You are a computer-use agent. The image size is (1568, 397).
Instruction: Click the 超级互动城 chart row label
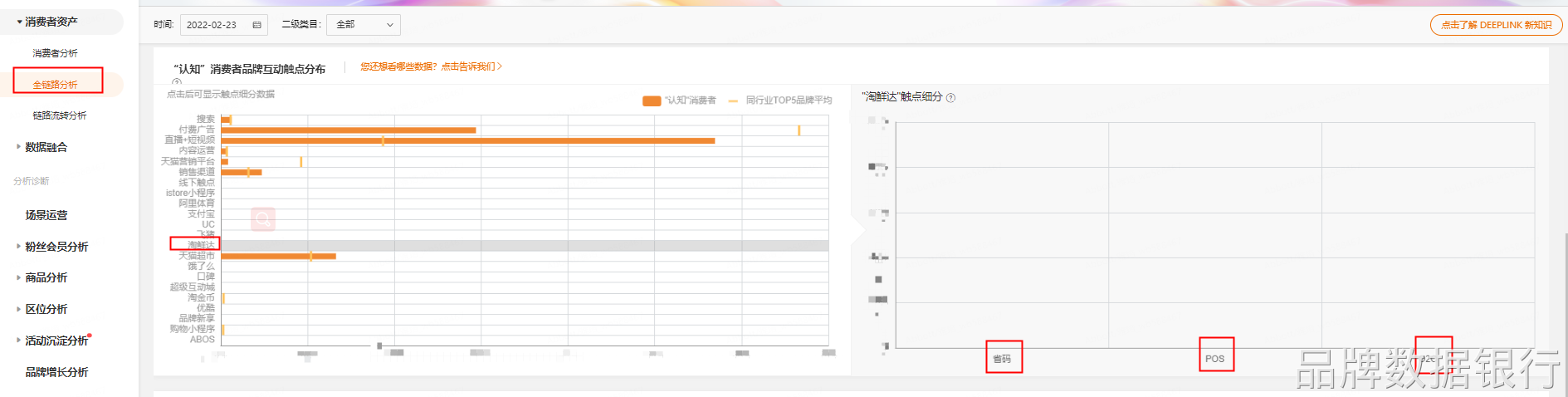193,287
